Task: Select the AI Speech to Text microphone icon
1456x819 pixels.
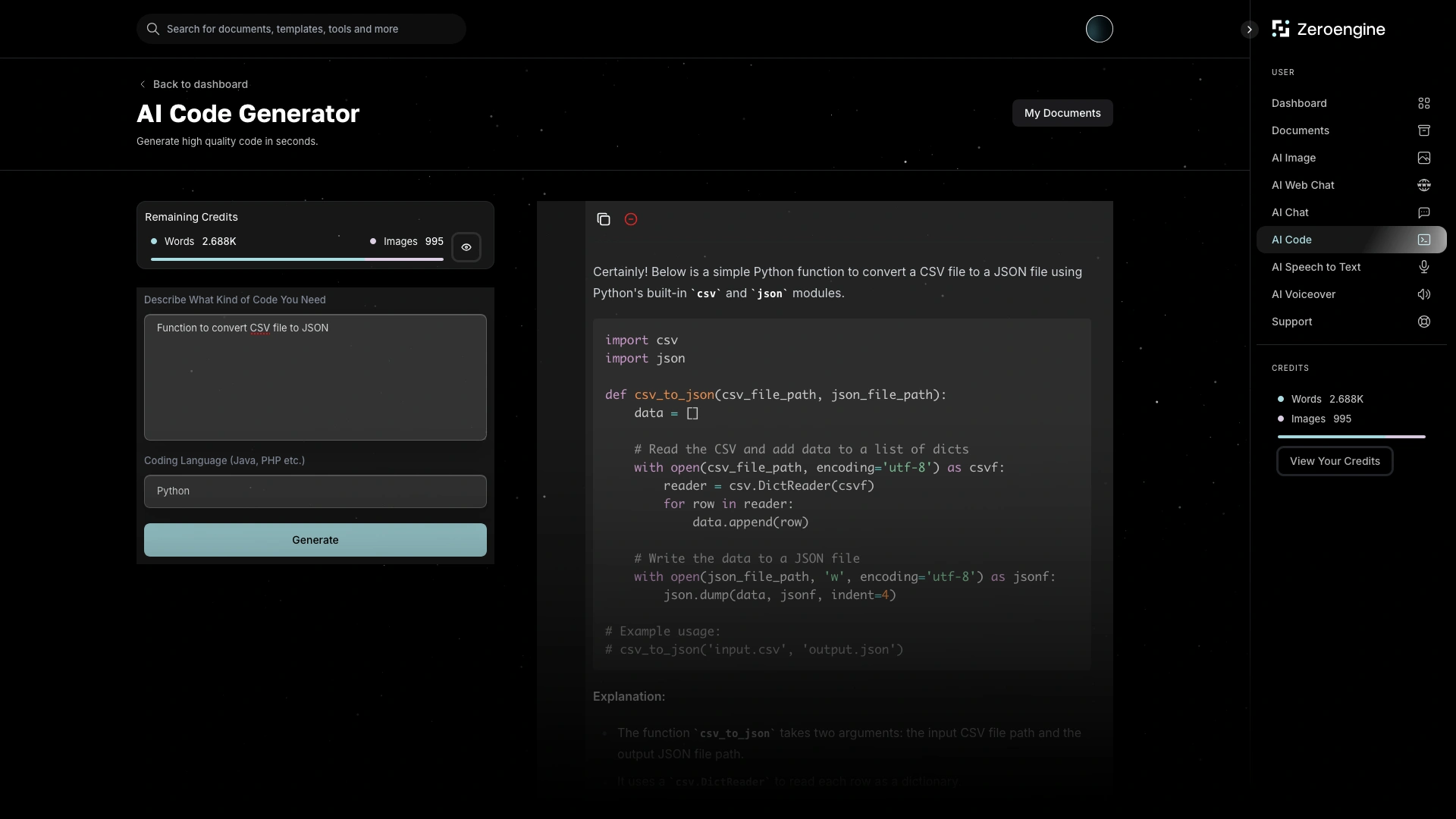Action: click(x=1423, y=267)
